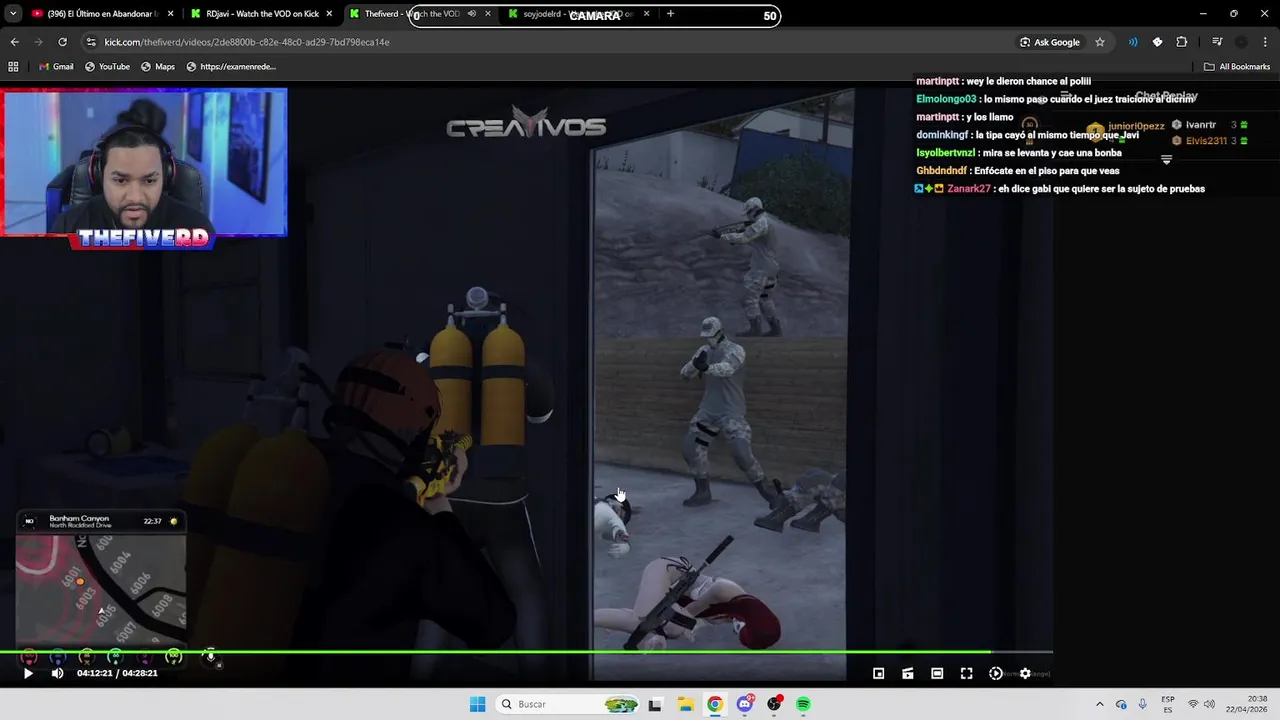Open Chrome three-dot menu
The width and height of the screenshot is (1280, 720).
click(x=1265, y=42)
